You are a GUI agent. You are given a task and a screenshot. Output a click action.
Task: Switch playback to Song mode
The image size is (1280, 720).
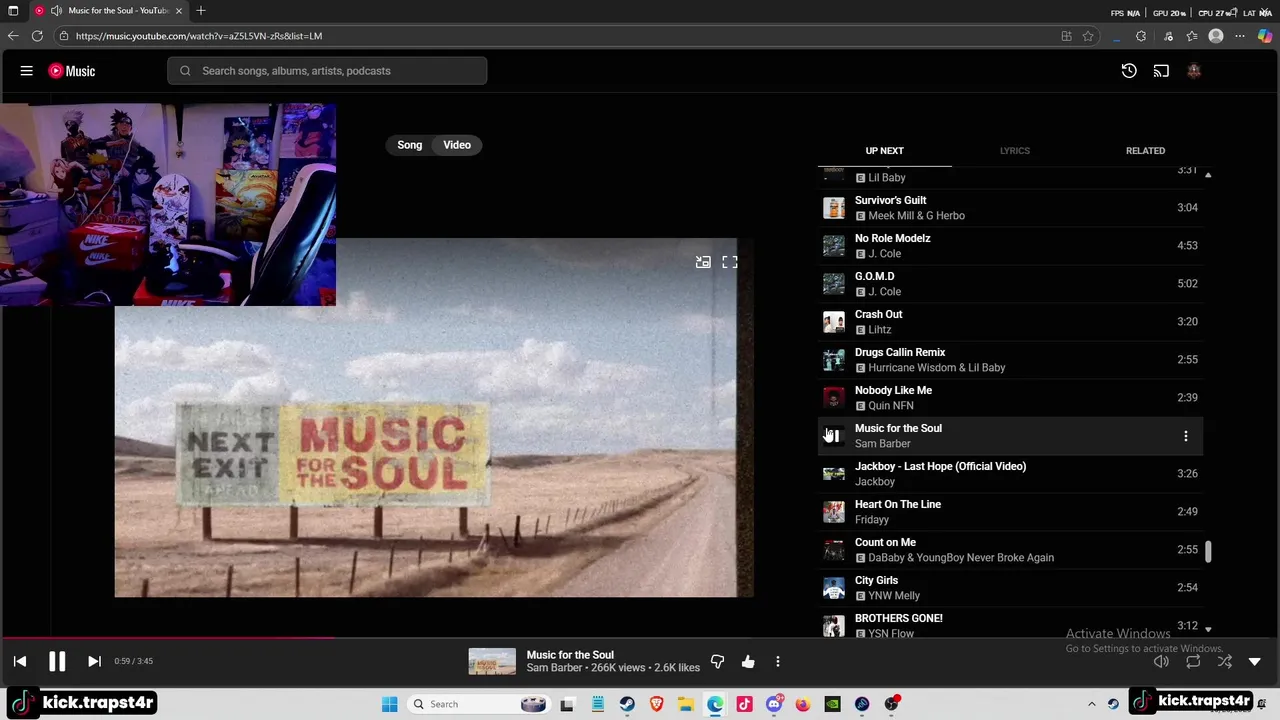click(410, 145)
